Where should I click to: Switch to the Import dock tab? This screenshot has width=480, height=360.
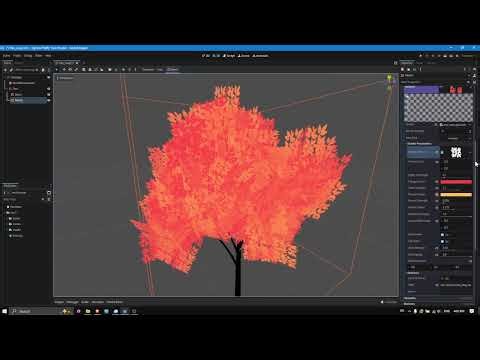(19, 63)
